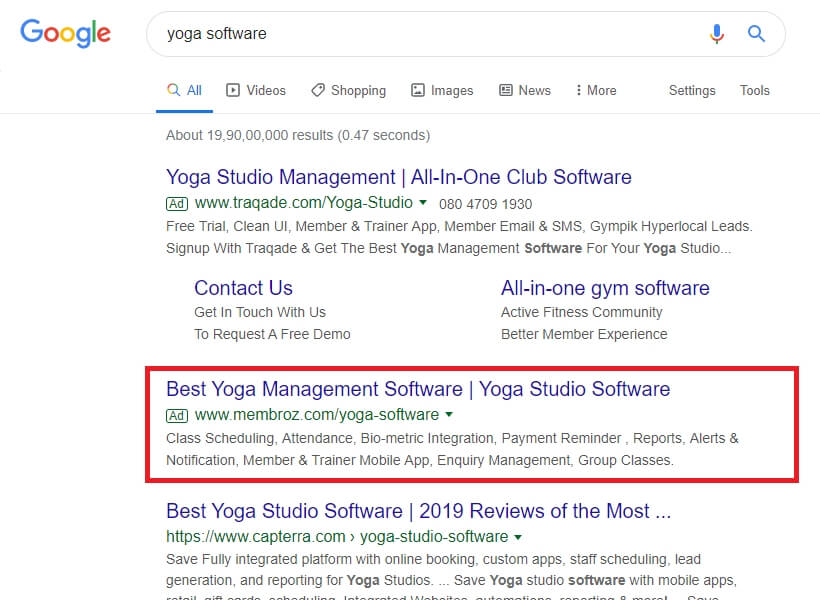
Task: Click the capterra.com yoga-studio-software URL
Action: [337, 537]
